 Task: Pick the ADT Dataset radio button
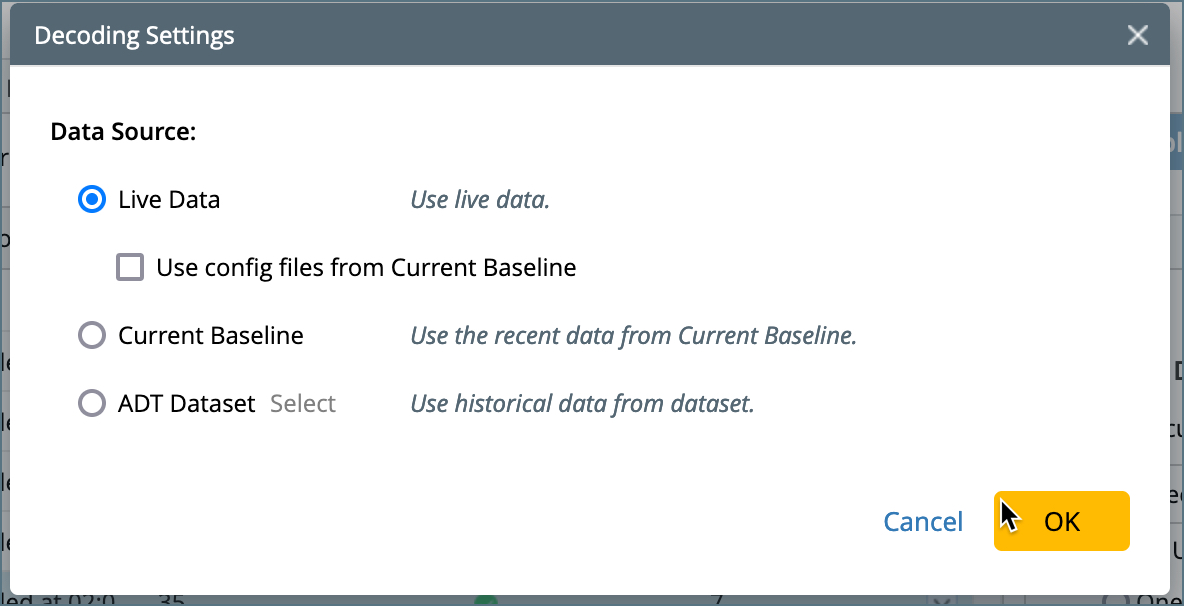click(92, 404)
